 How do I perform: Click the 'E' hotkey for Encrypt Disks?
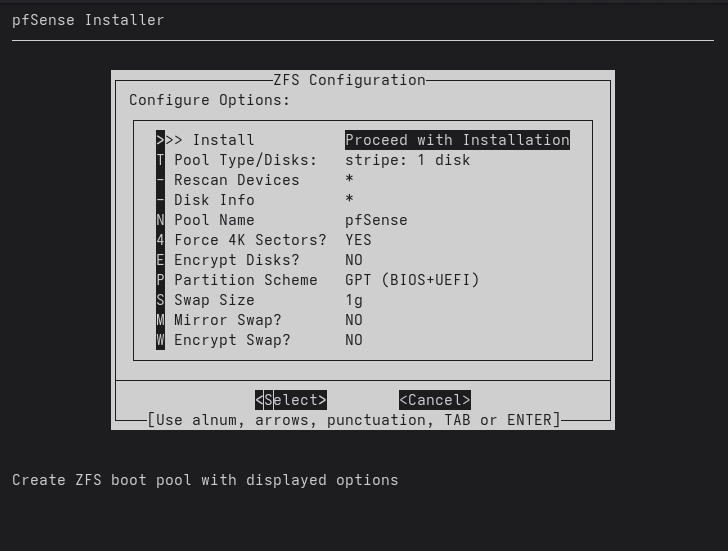(160, 259)
